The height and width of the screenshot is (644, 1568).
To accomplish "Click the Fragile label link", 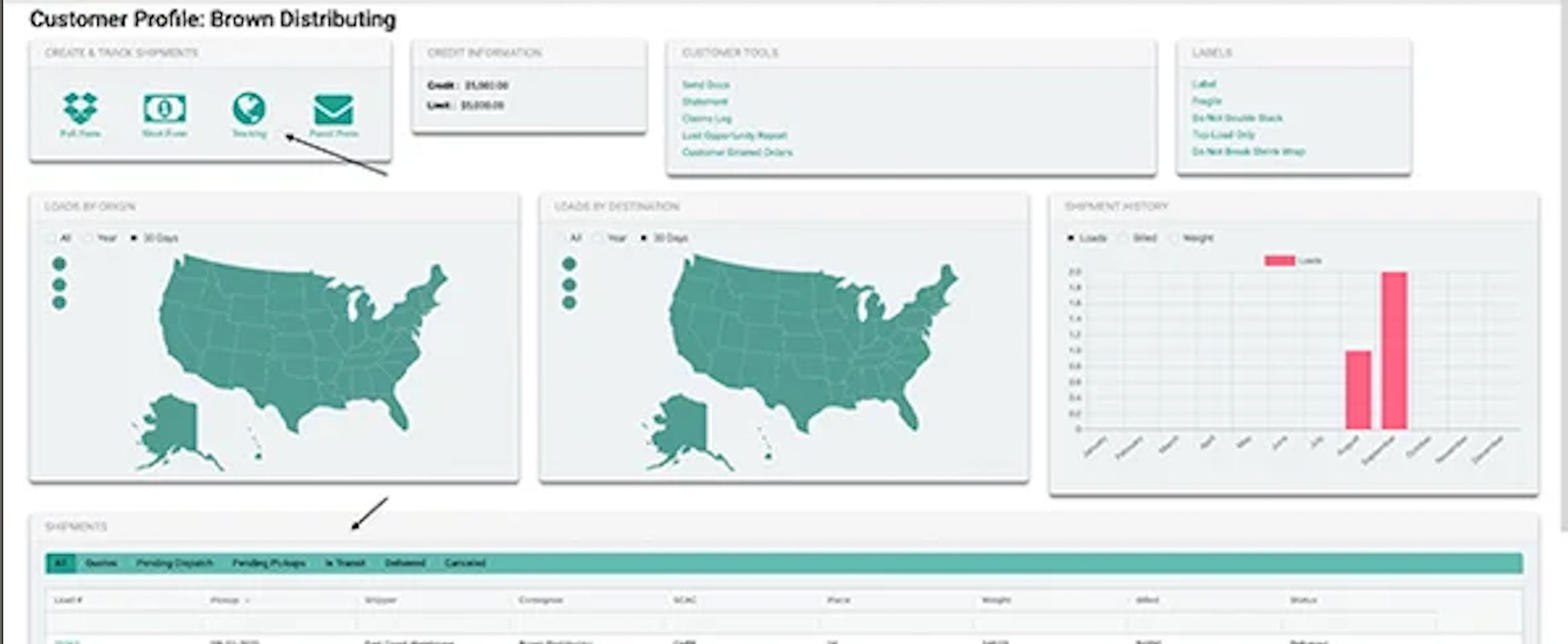I will (x=1207, y=101).
